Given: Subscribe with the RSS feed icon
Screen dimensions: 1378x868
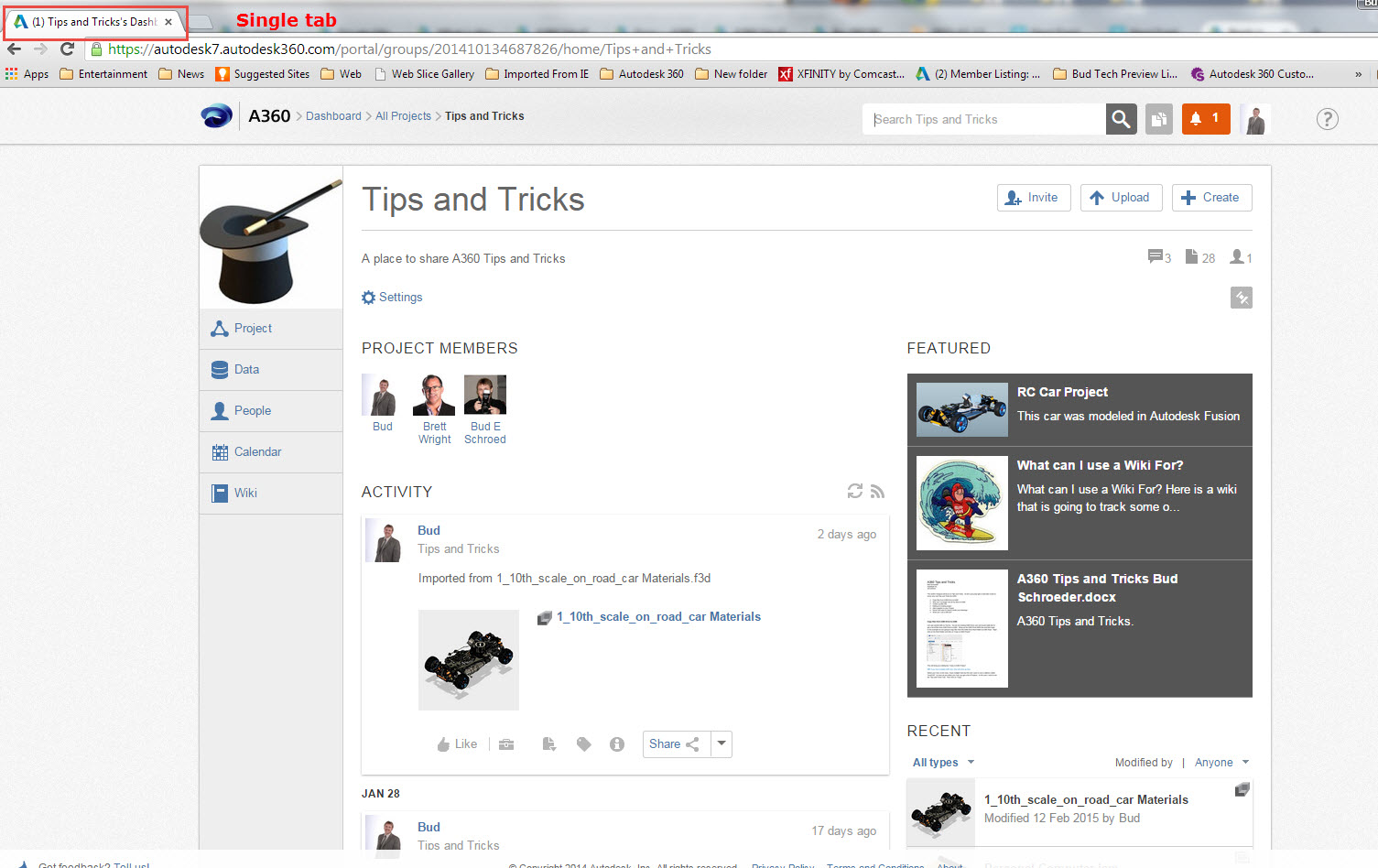Looking at the screenshot, I should point(877,491).
